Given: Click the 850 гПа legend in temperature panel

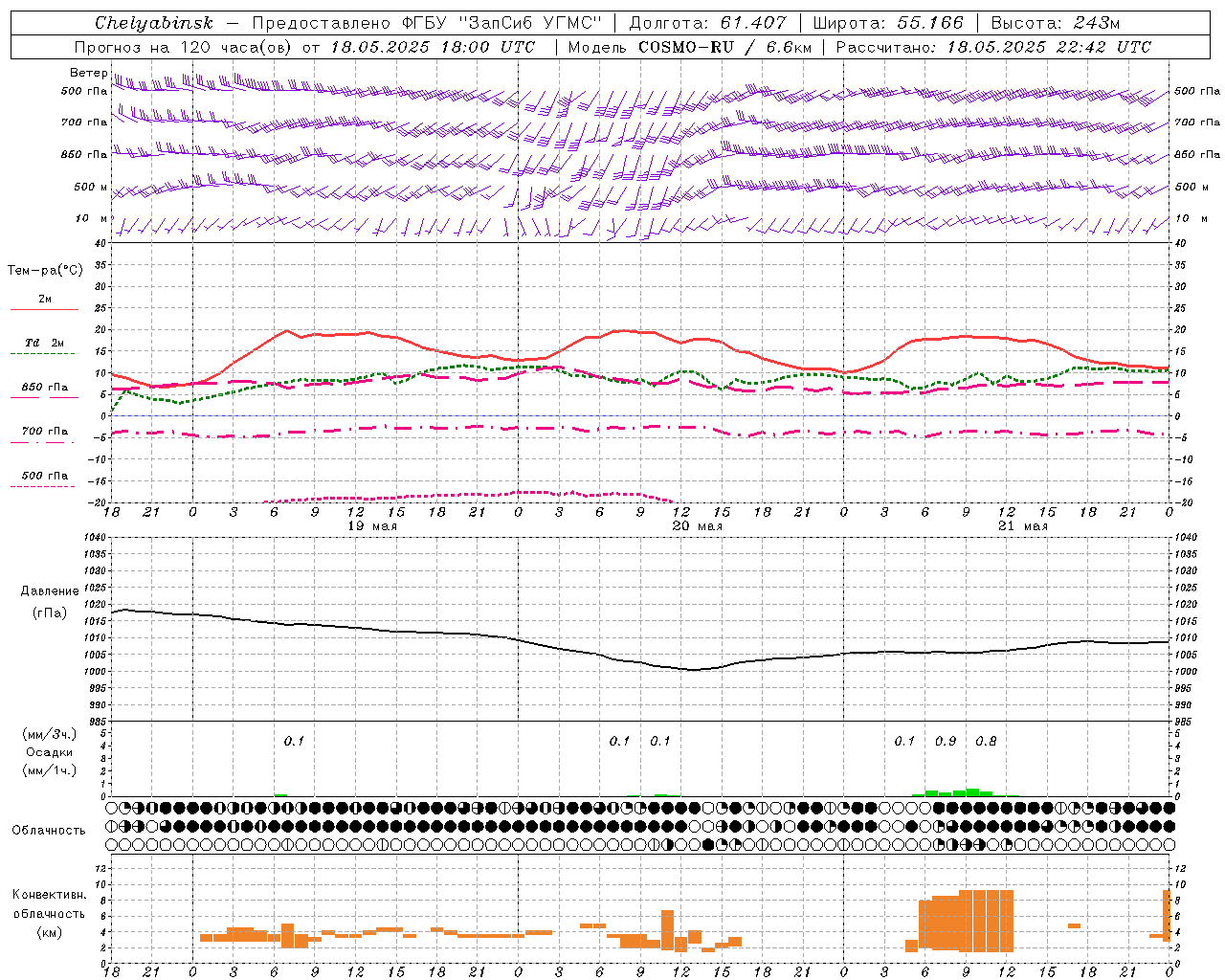Looking at the screenshot, I should [x=45, y=388].
